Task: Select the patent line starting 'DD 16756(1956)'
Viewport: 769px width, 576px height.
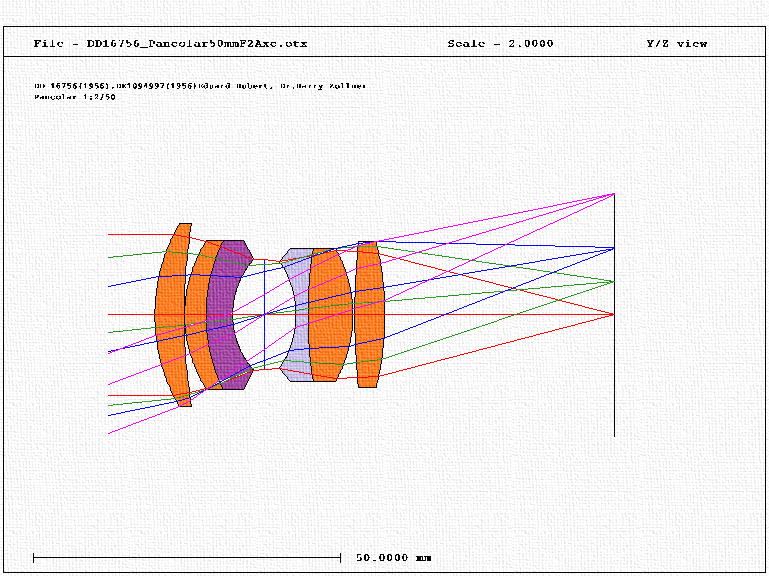Action: (200, 86)
